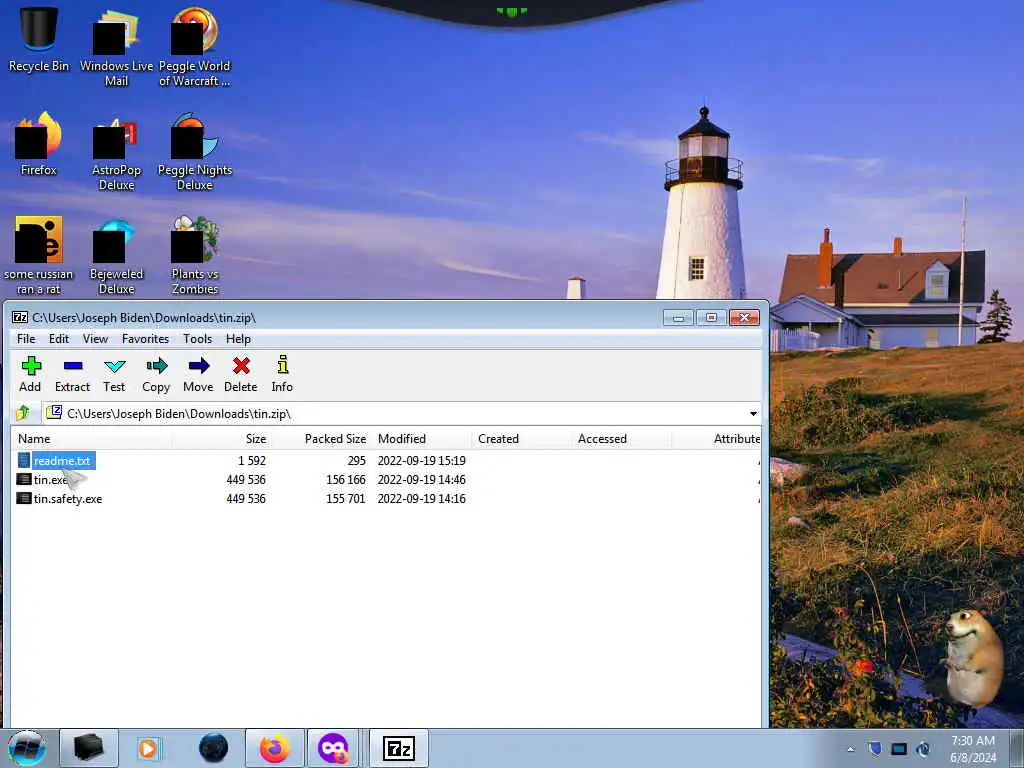Viewport: 1024px width, 768px height.
Task: Close the 7-Zip window
Action: coord(744,317)
